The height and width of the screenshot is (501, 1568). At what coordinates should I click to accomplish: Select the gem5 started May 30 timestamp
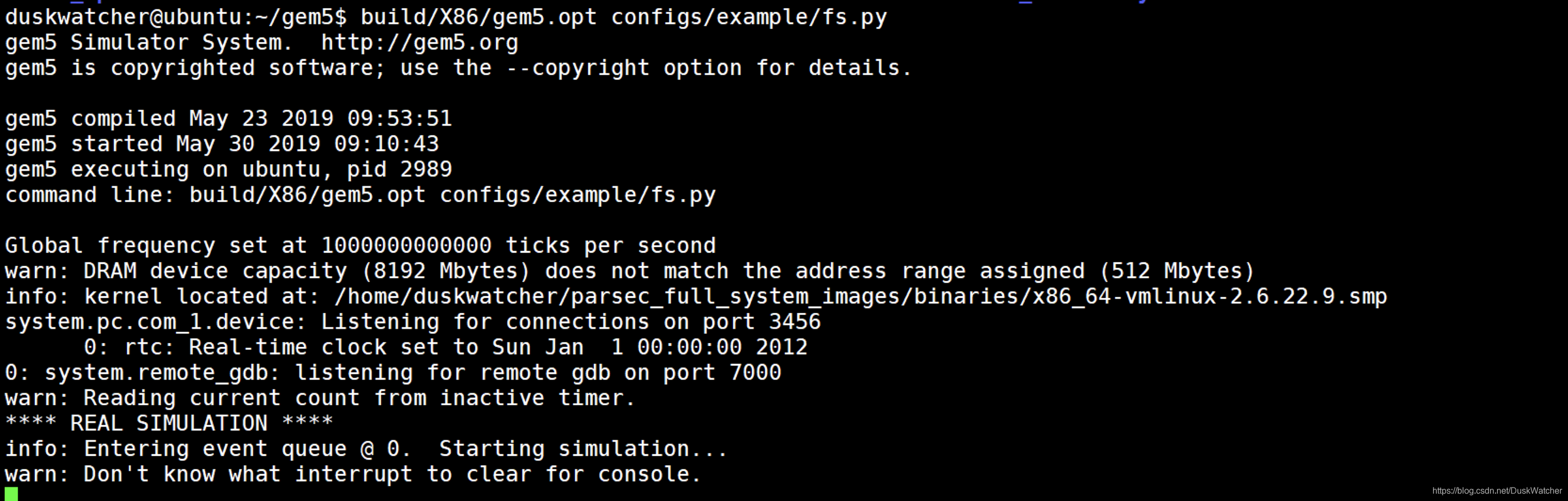(308, 144)
